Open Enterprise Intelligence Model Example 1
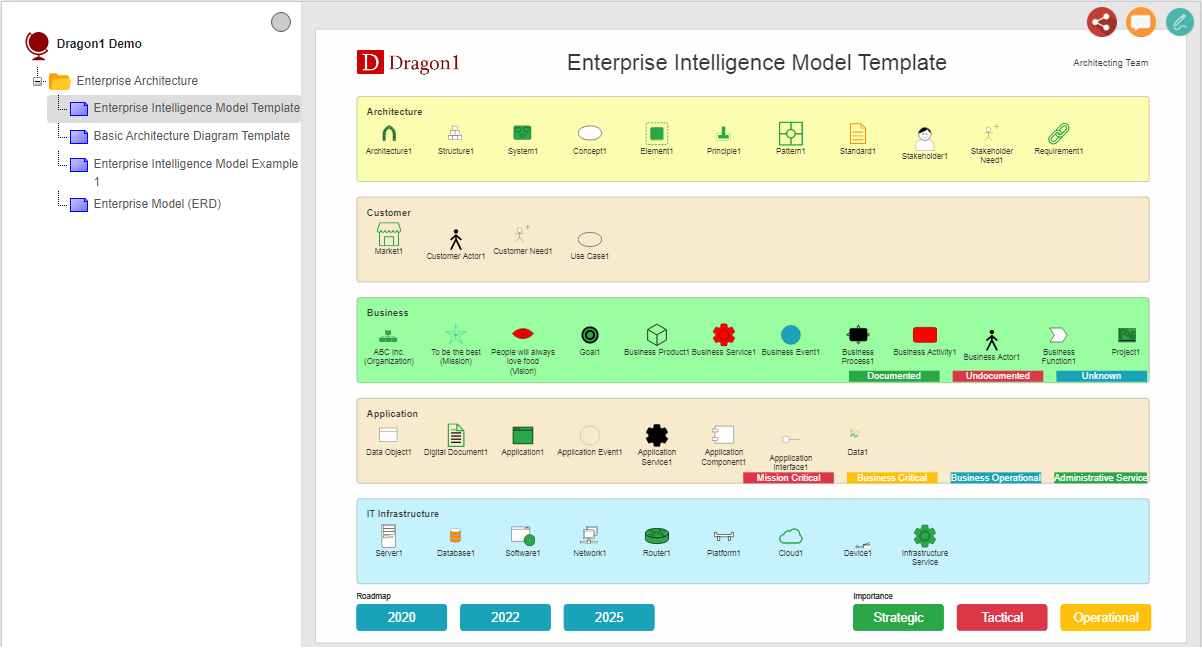Image resolution: width=1202 pixels, height=648 pixels. (x=195, y=164)
